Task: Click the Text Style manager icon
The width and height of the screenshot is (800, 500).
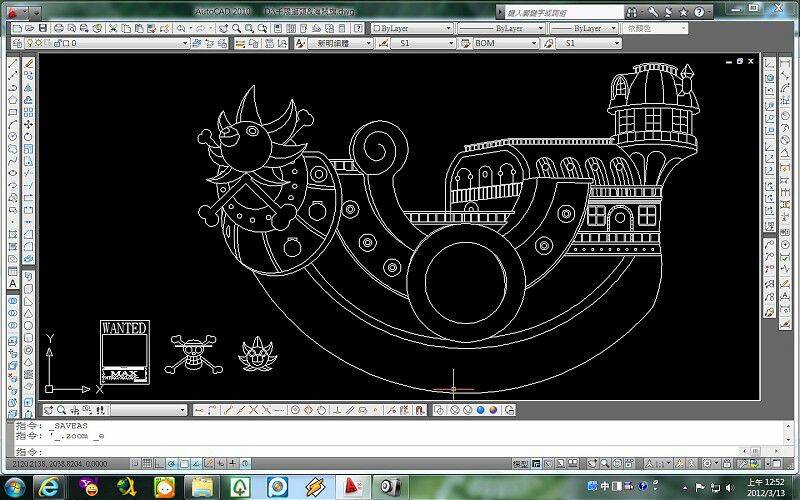Action: click(x=301, y=43)
